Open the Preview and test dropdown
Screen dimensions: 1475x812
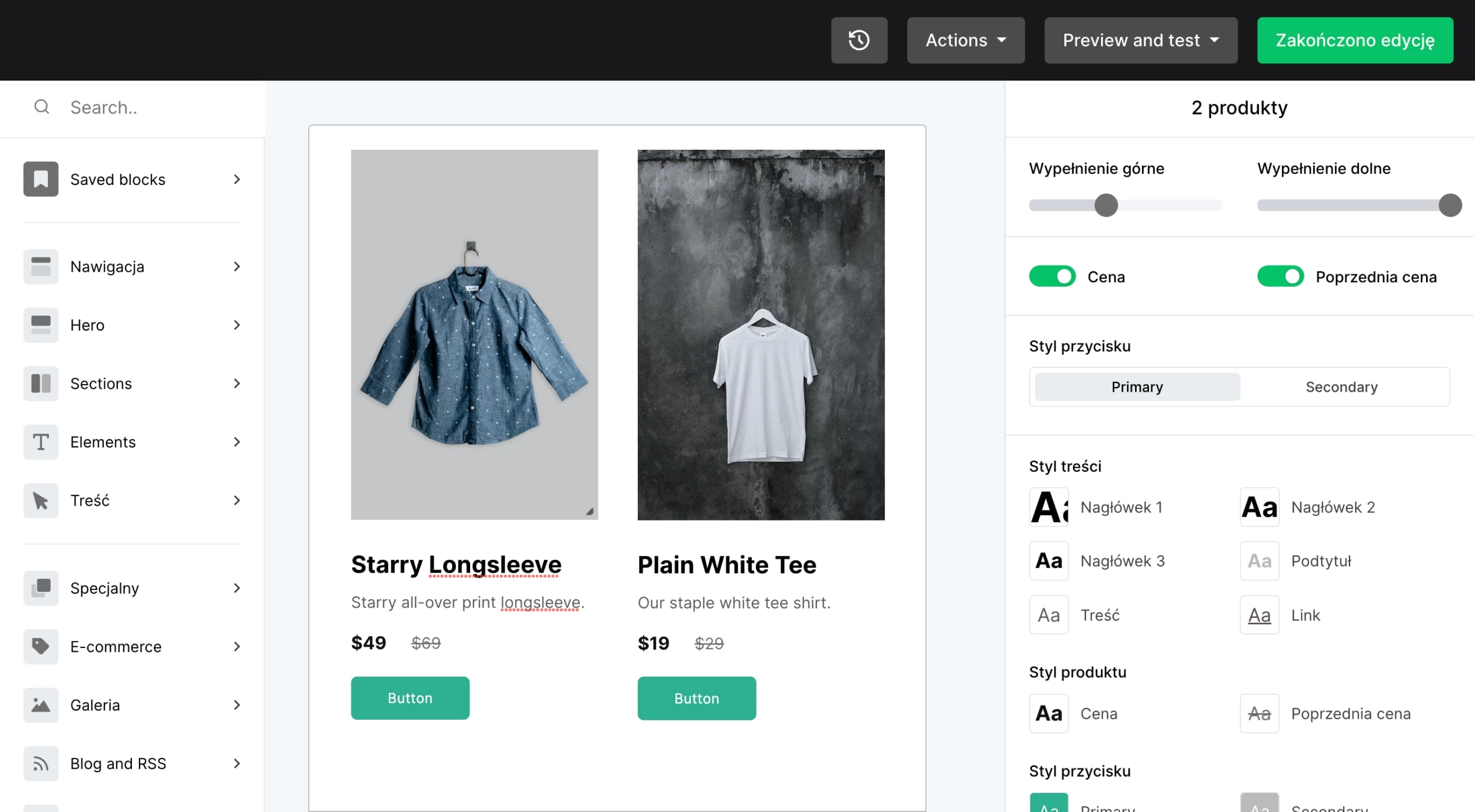coord(1140,40)
